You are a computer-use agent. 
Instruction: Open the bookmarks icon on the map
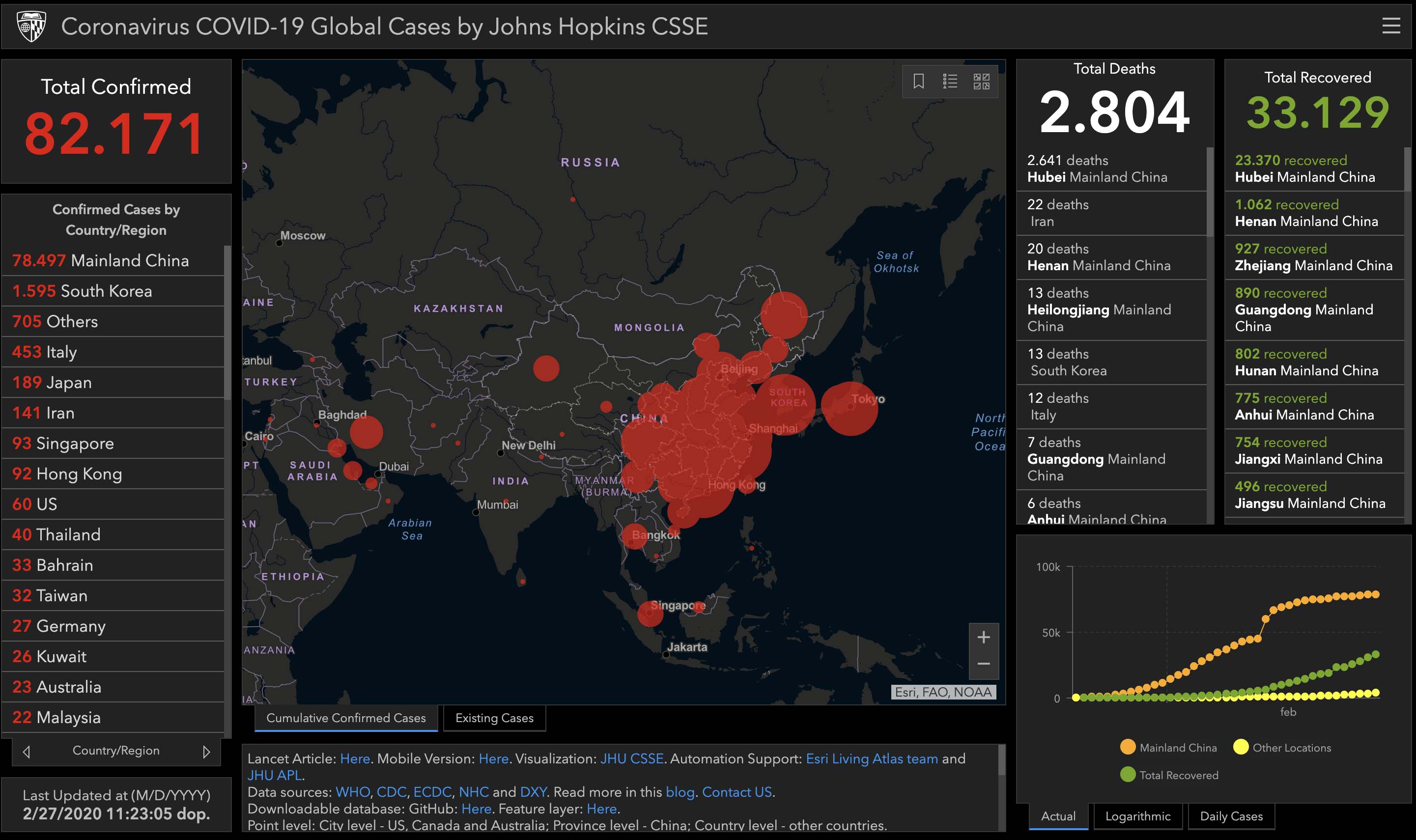pos(918,82)
